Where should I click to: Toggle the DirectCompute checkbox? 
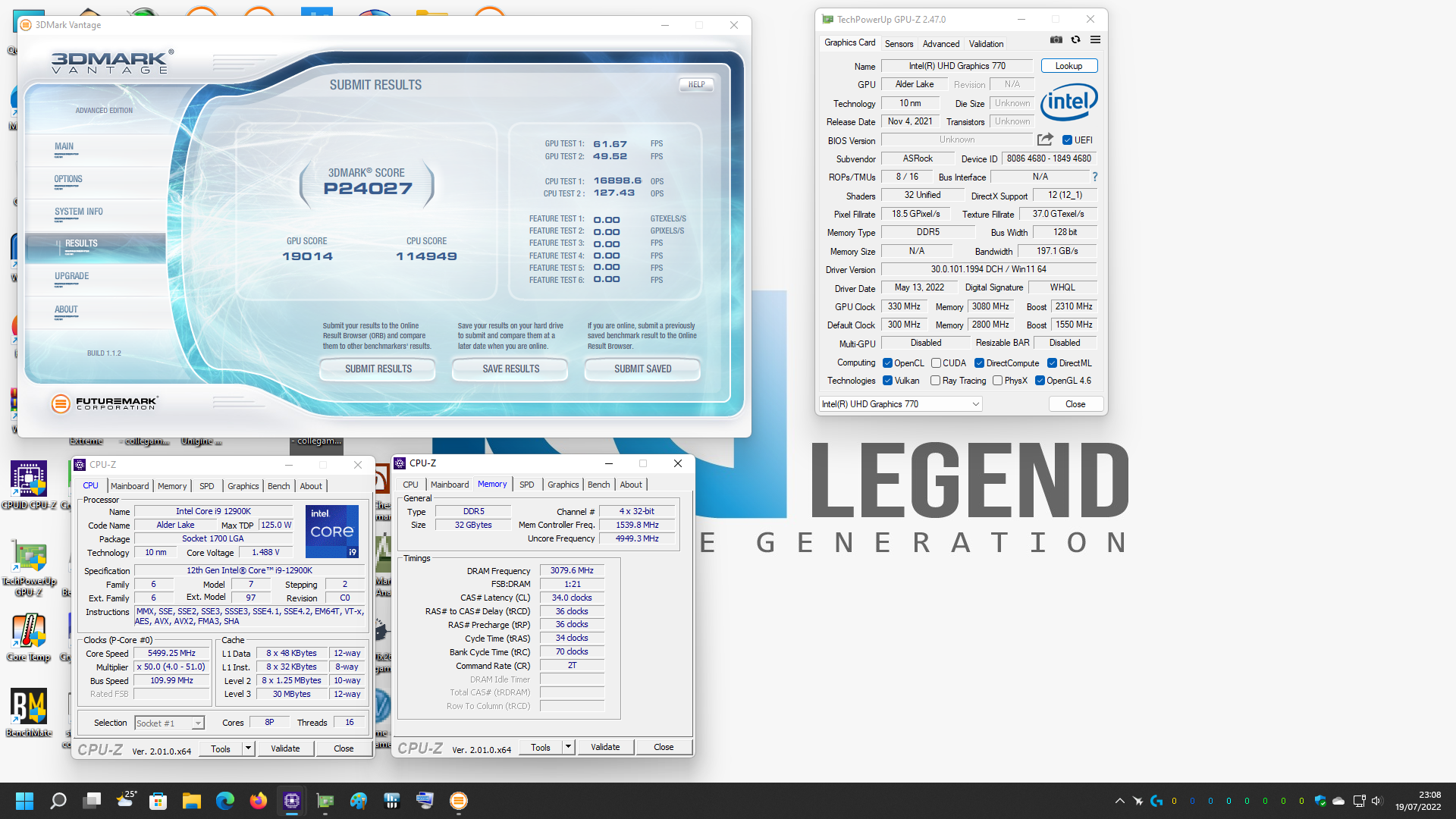point(979,363)
